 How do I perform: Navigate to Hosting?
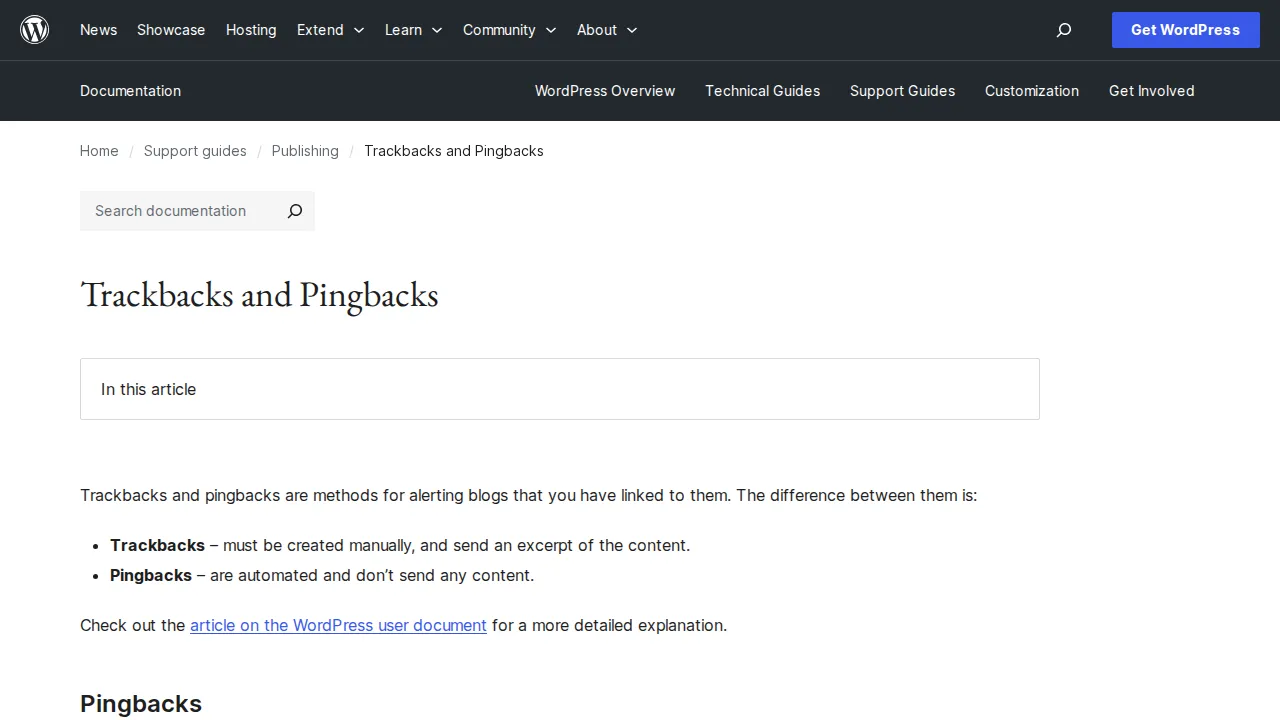click(251, 30)
